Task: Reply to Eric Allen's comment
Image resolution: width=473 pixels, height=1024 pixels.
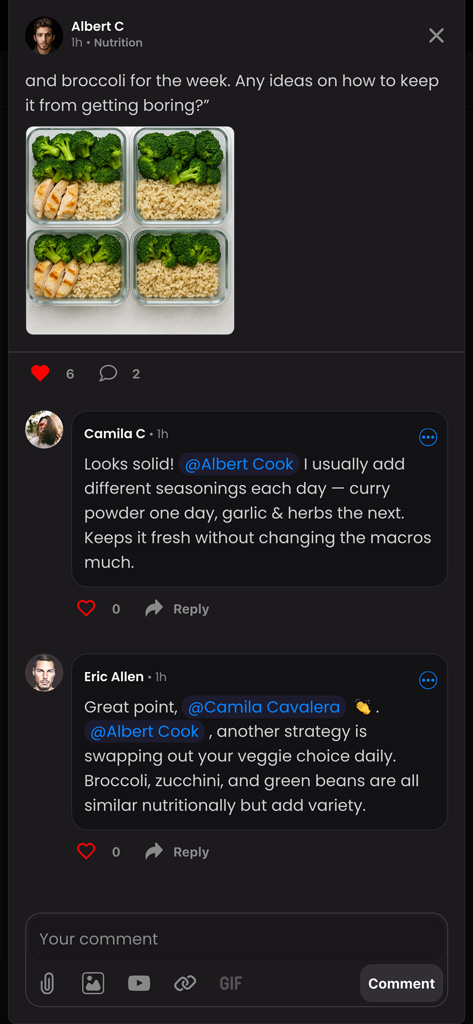Action: 177,852
